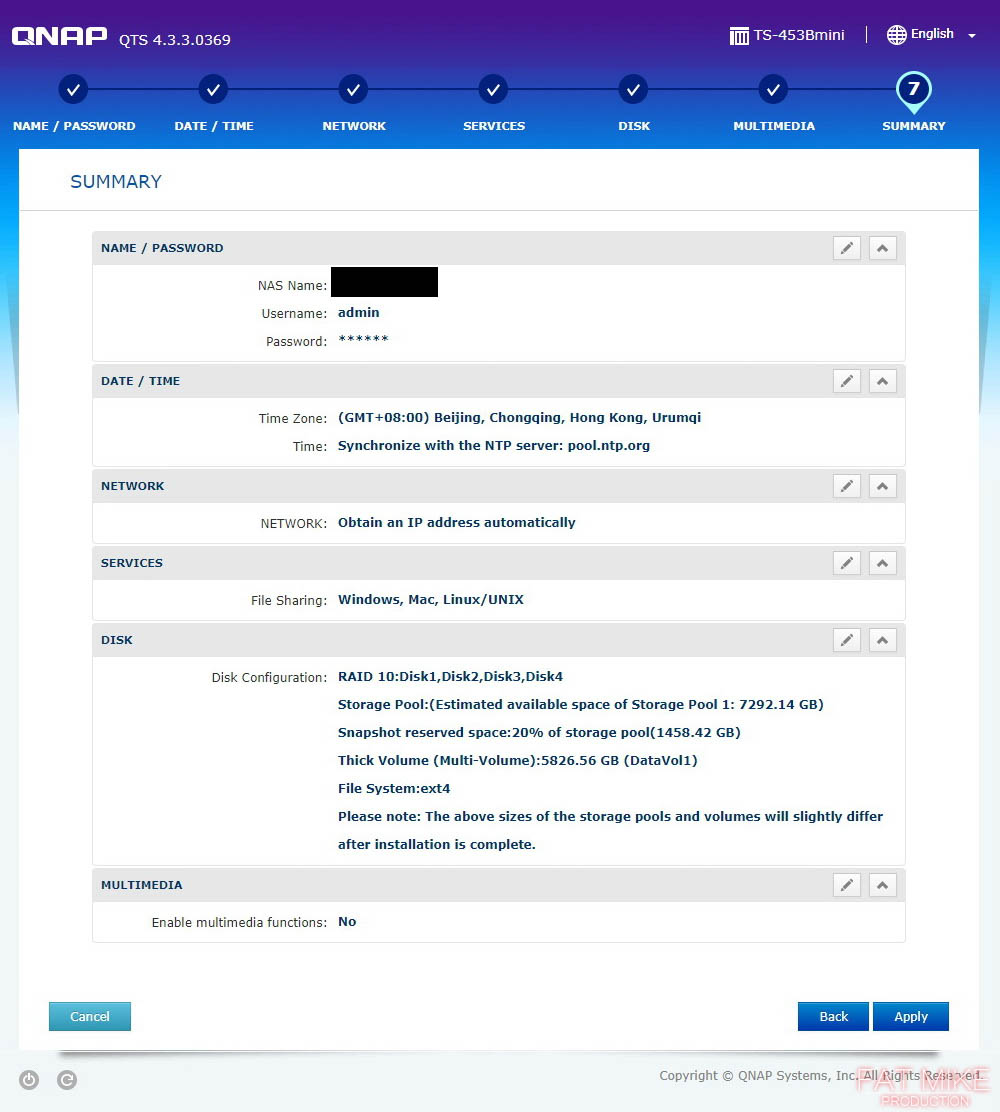1000x1112 pixels.
Task: Edit the Name / Password section
Action: pos(847,248)
